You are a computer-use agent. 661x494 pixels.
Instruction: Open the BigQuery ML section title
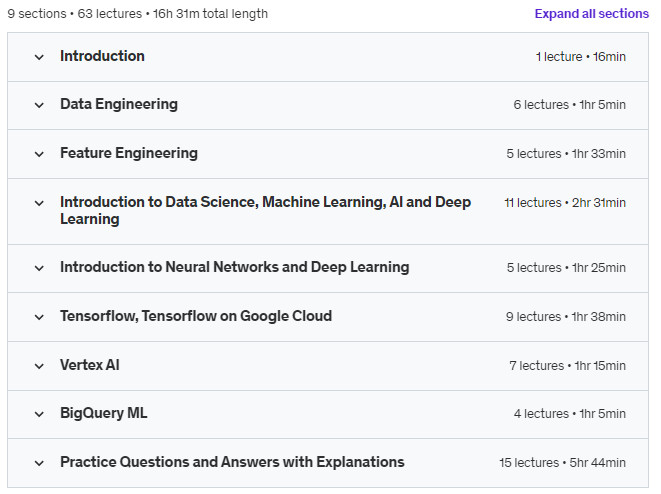tap(104, 413)
